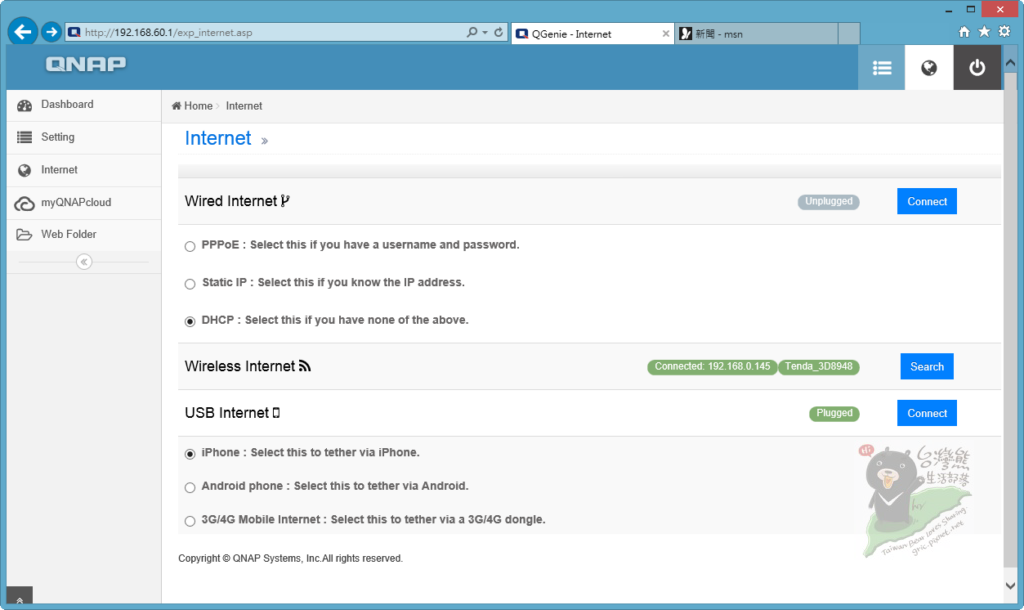This screenshot has height=610, width=1024.
Task: Open a new blank browser tab
Action: point(848,33)
